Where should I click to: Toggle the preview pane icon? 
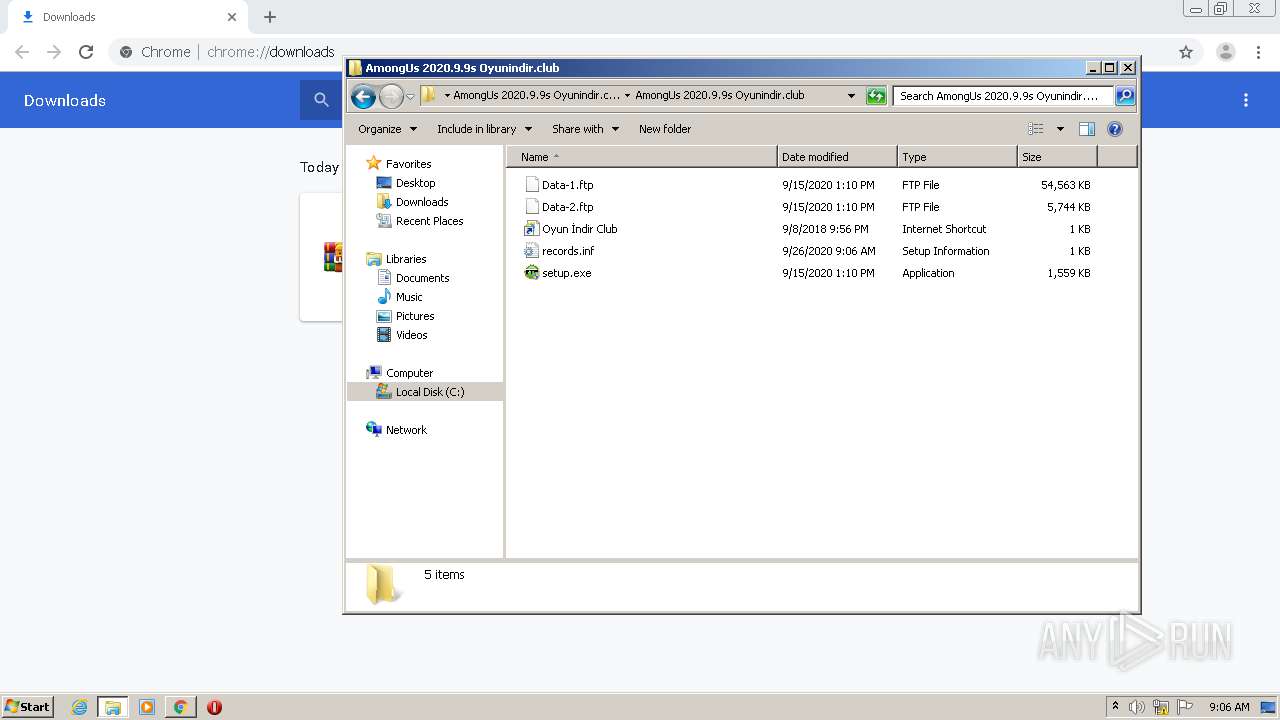pos(1087,129)
